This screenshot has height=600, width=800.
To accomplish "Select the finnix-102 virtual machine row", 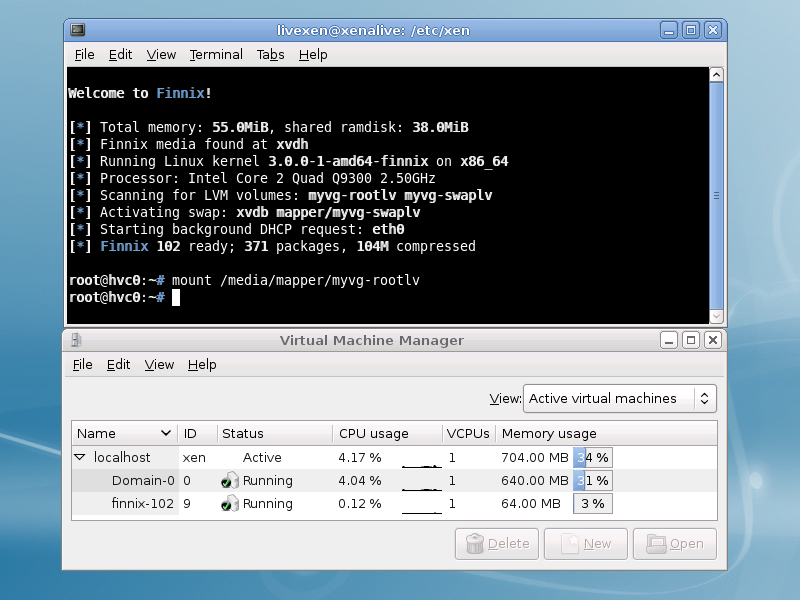I will coord(142,504).
